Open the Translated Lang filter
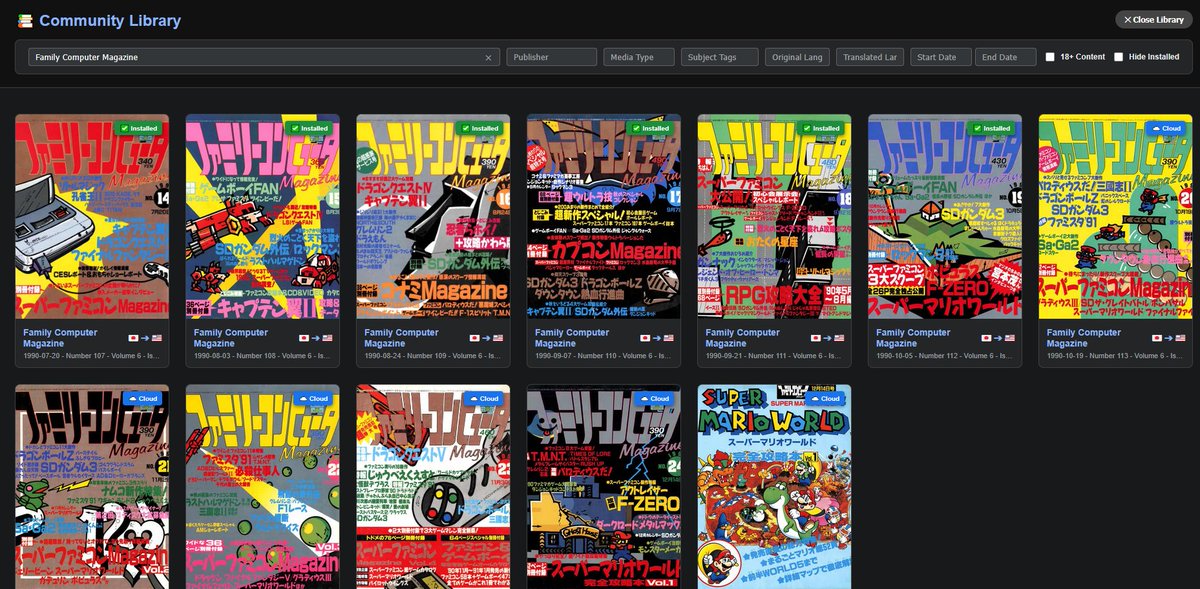 tap(871, 57)
